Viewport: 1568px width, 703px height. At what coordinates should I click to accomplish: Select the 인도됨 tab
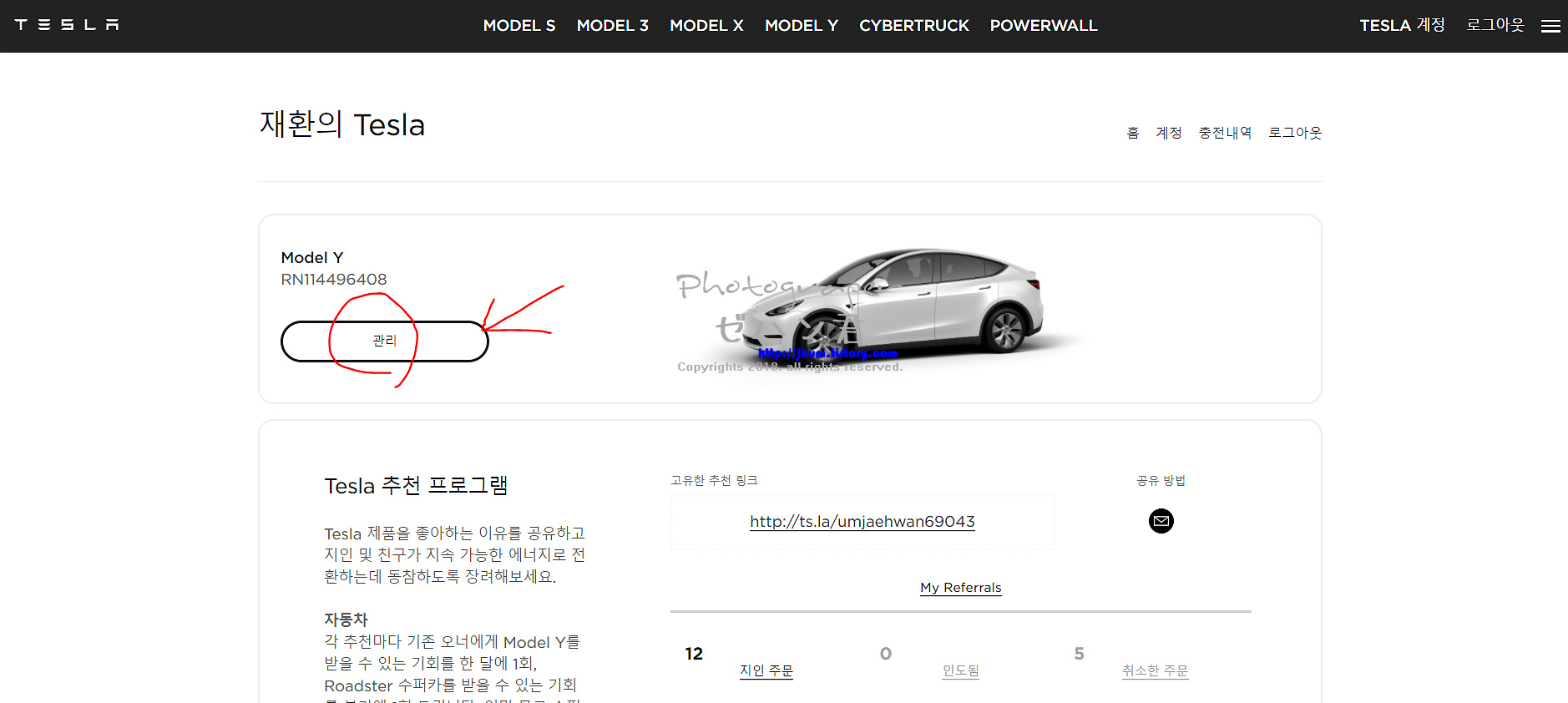(961, 670)
